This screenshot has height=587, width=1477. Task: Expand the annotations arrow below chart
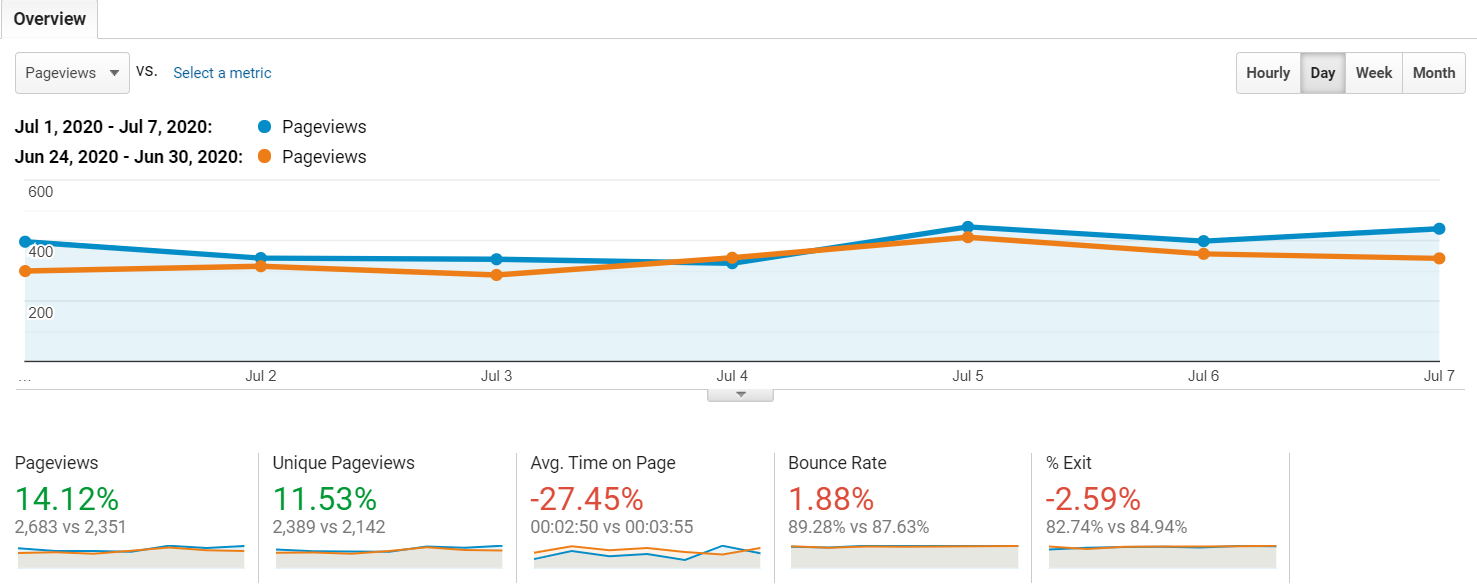click(740, 395)
